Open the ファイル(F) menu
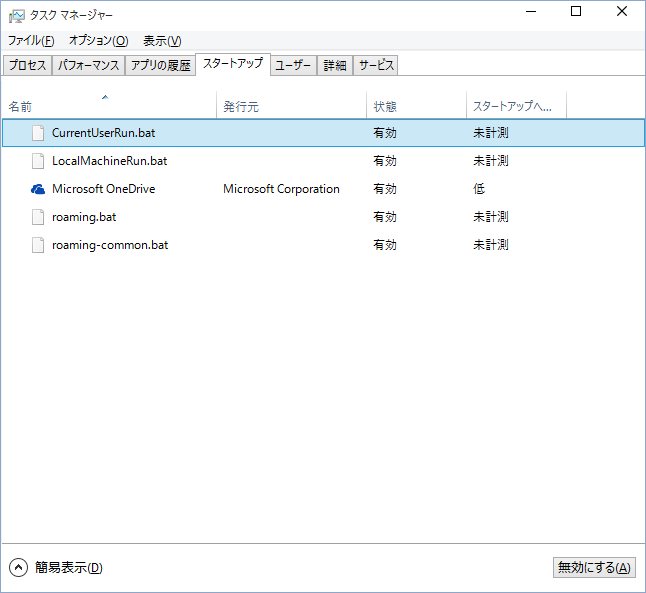Screen dimensions: 646x593 [31, 40]
